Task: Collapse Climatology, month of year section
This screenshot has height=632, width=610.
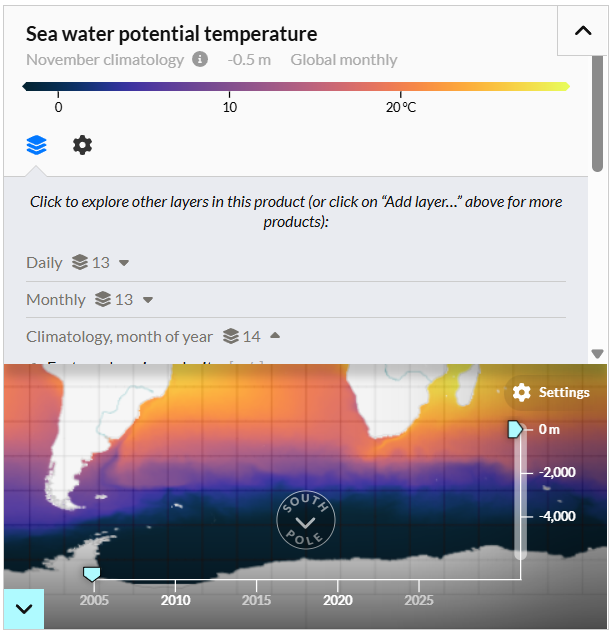Action: tap(275, 335)
